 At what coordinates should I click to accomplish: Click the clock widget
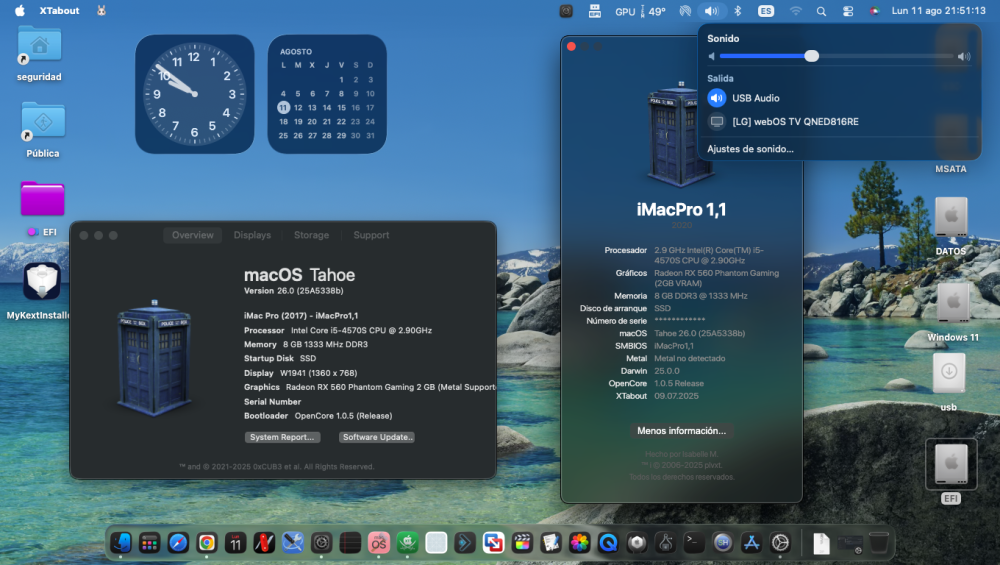point(195,94)
